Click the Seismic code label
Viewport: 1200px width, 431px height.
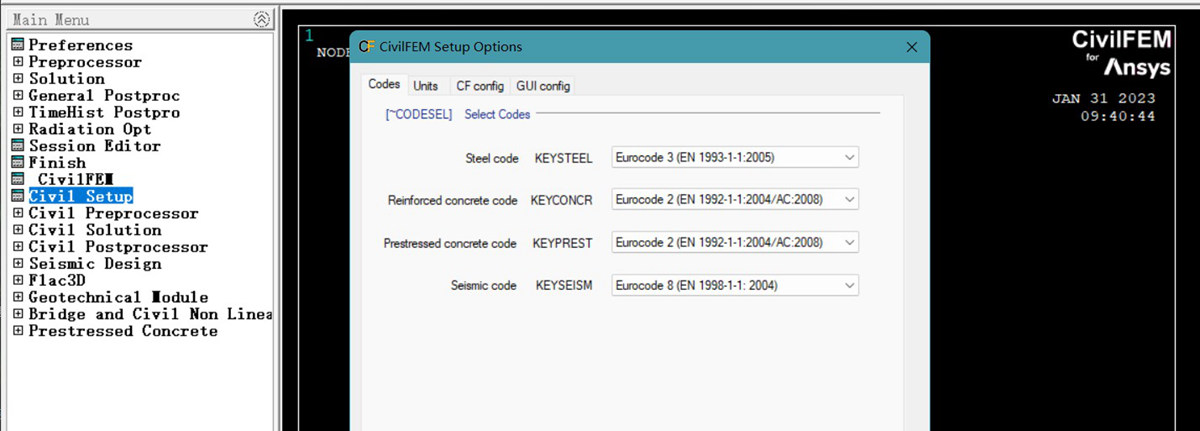483,286
